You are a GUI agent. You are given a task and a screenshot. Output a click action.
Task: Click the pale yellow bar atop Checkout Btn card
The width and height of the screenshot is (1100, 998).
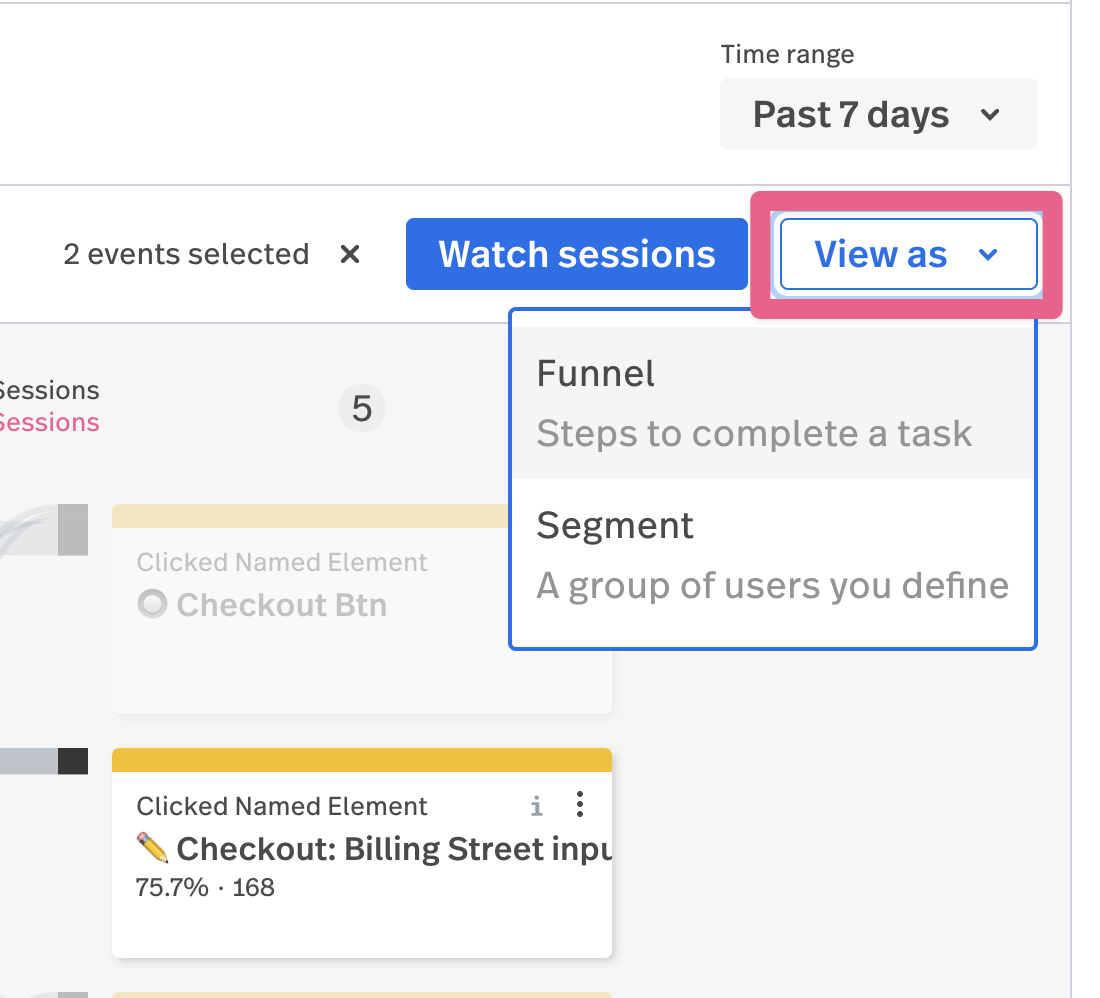(312, 516)
